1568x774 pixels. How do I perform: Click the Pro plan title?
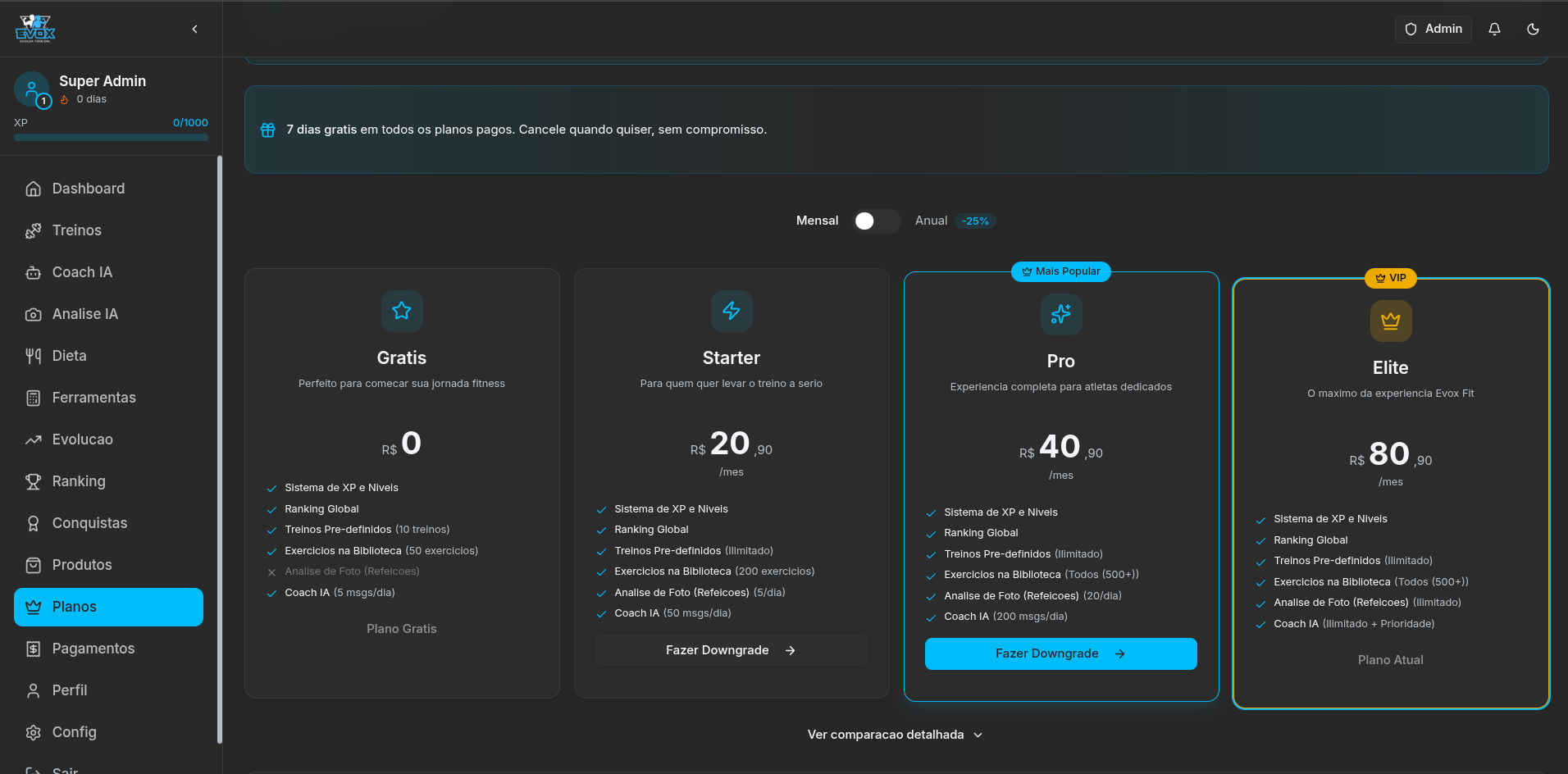[1061, 361]
